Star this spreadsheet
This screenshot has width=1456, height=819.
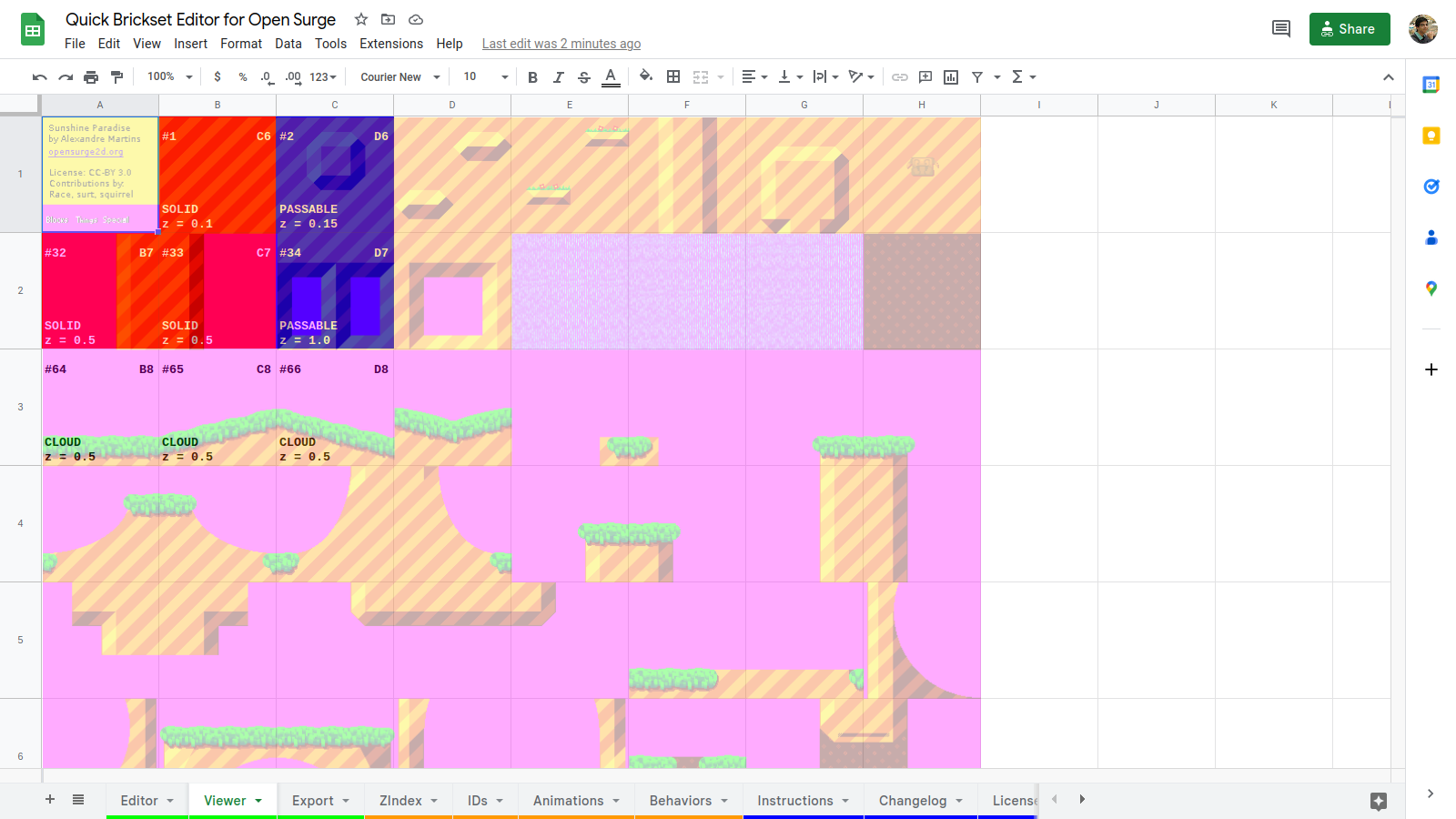click(x=361, y=19)
